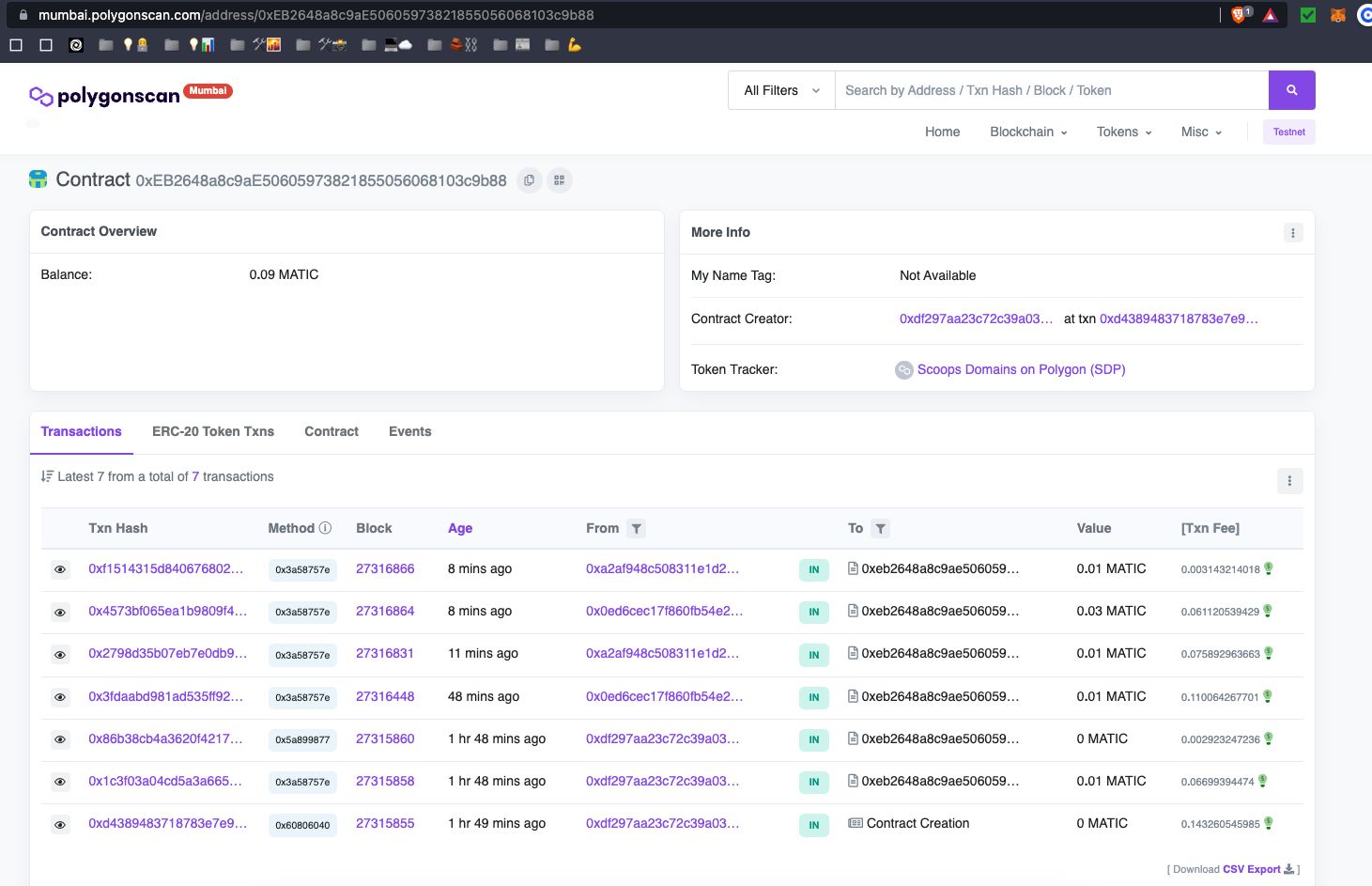Click gas fee bulb on 0.061120539429 row
This screenshot has width=1372, height=886.
1268,611
